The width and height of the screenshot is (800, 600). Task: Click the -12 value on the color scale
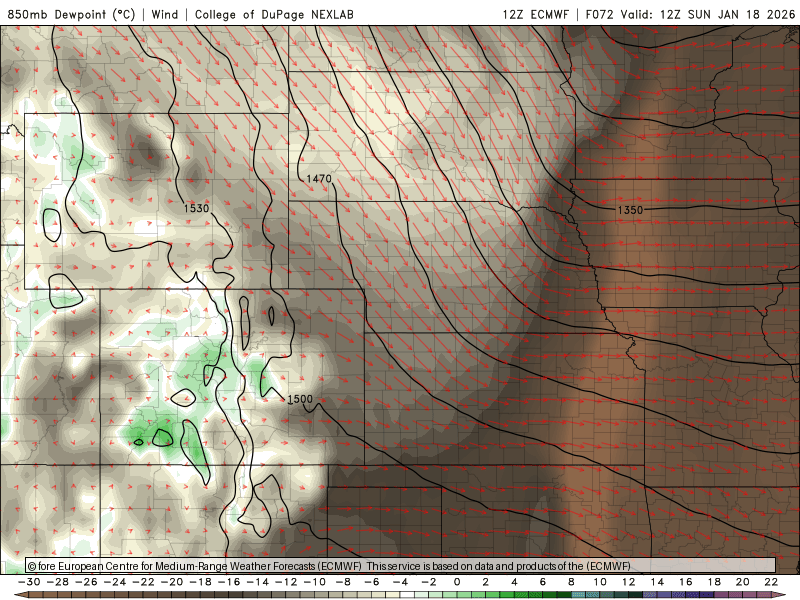click(286, 582)
